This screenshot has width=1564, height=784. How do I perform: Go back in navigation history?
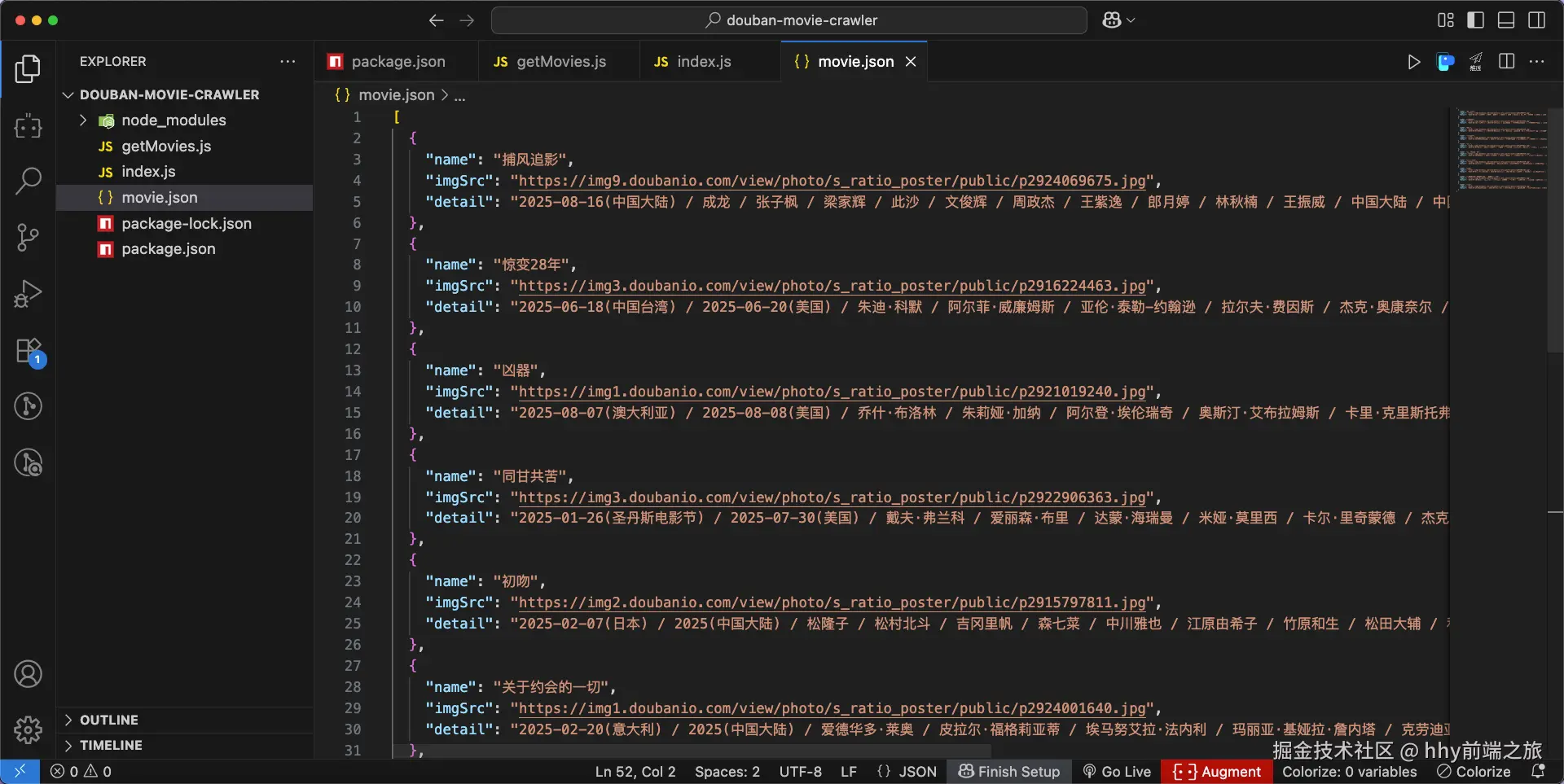[437, 20]
